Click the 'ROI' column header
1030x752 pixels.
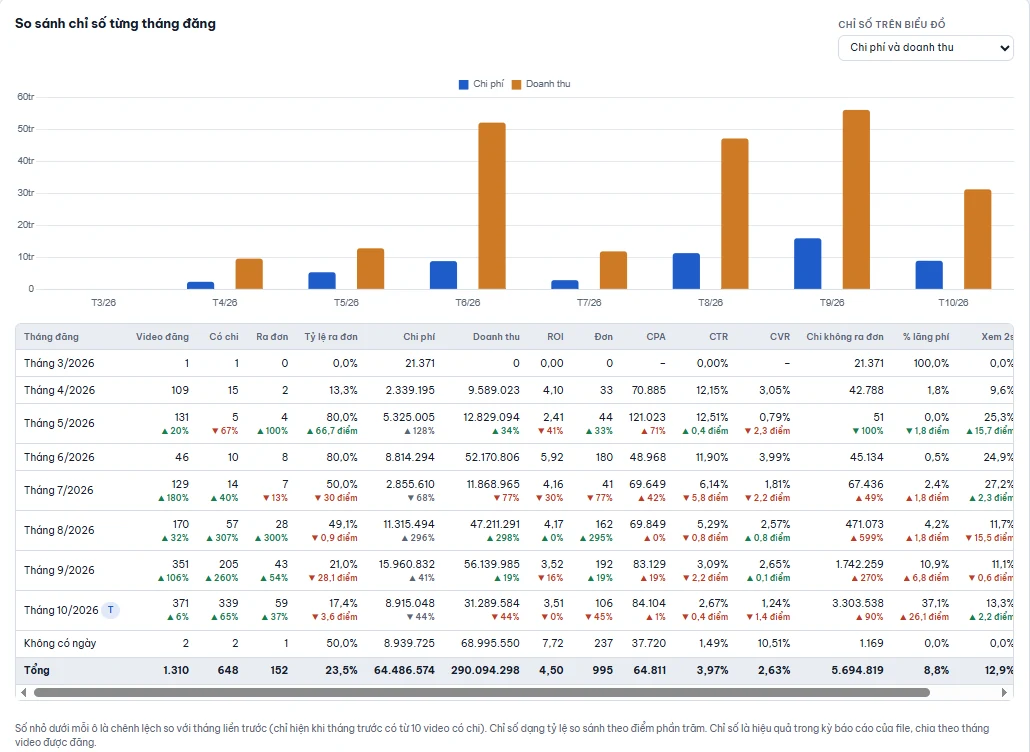coord(555,337)
